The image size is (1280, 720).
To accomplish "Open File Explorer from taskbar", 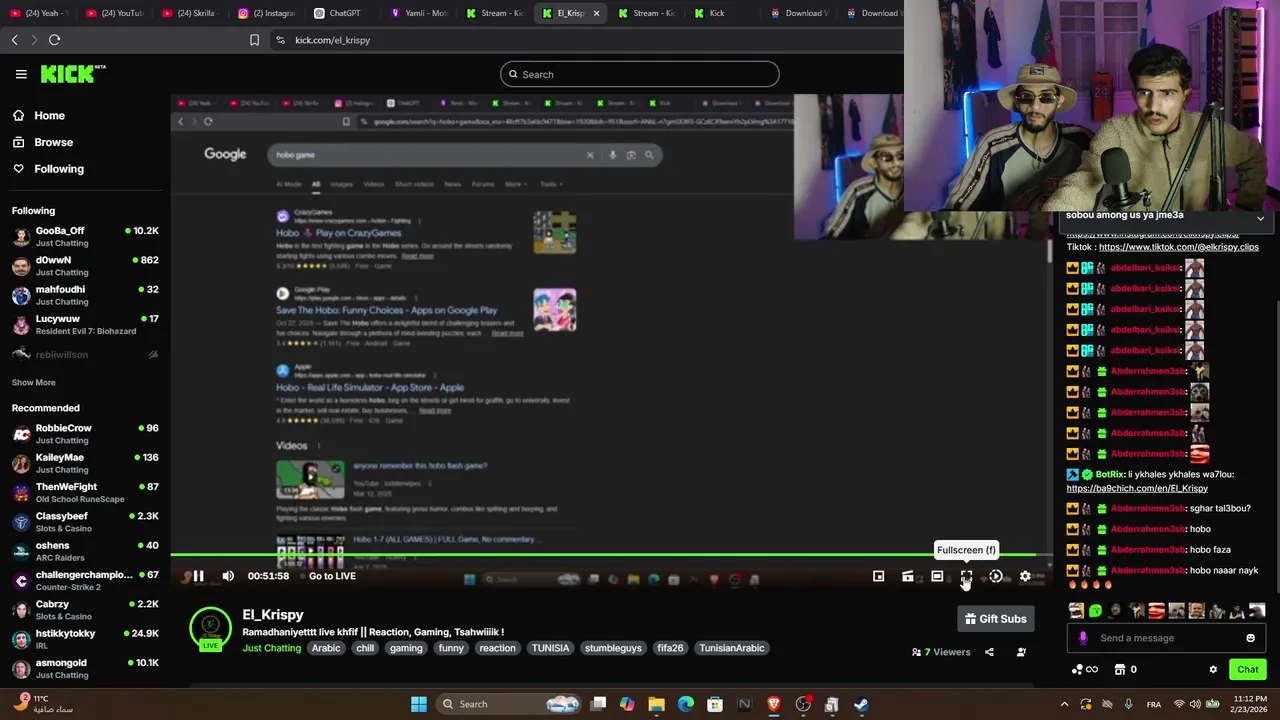I will (x=656, y=704).
